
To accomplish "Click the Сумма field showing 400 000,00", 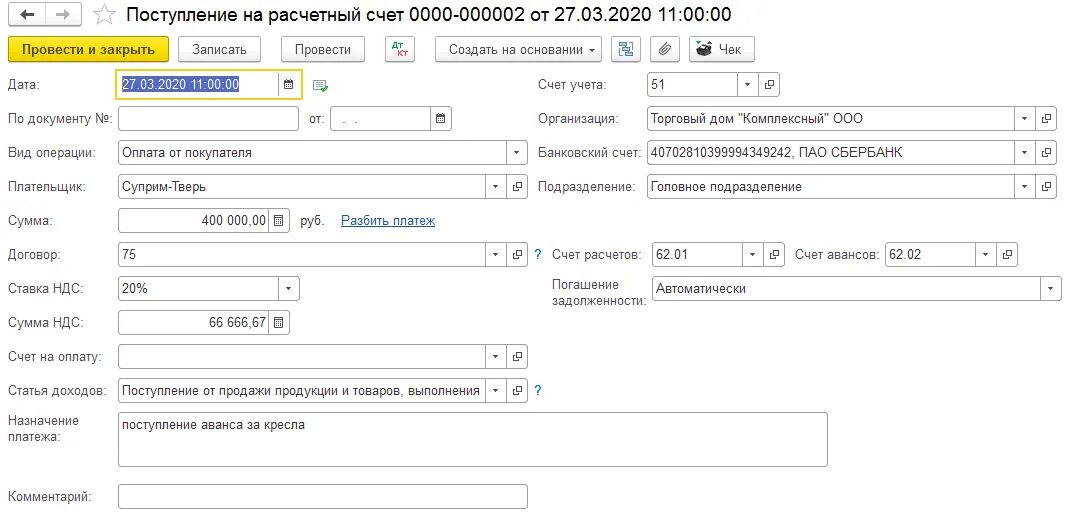I will click(x=194, y=221).
